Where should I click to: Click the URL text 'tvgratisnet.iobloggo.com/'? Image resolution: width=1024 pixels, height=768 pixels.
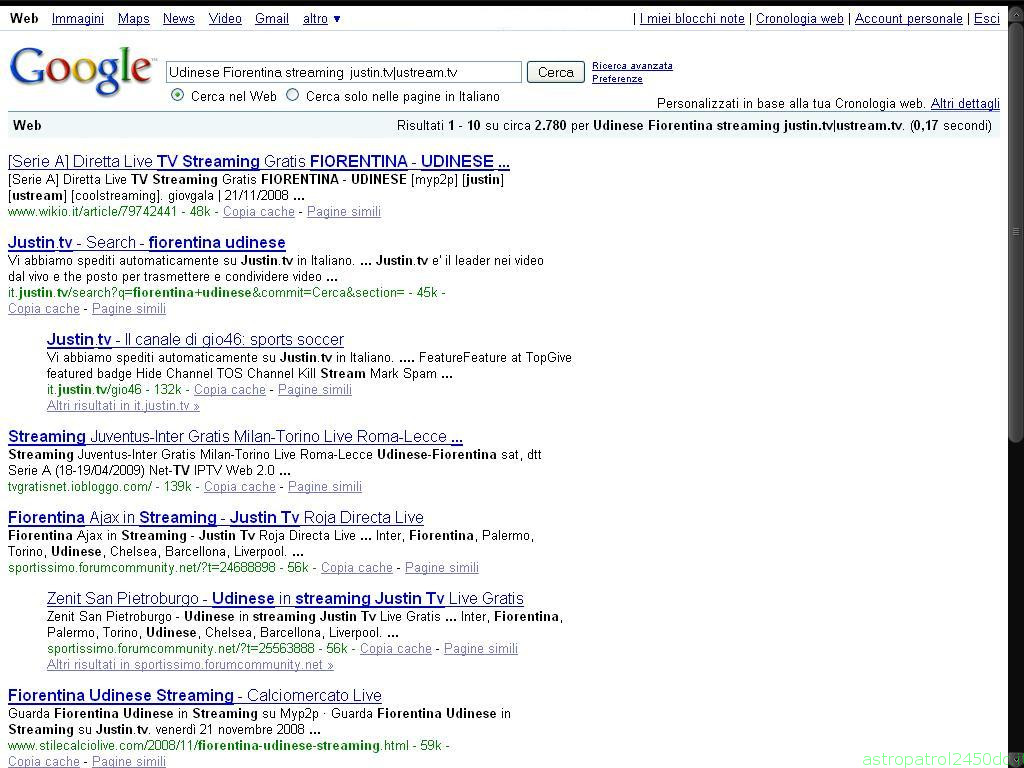click(x=80, y=487)
